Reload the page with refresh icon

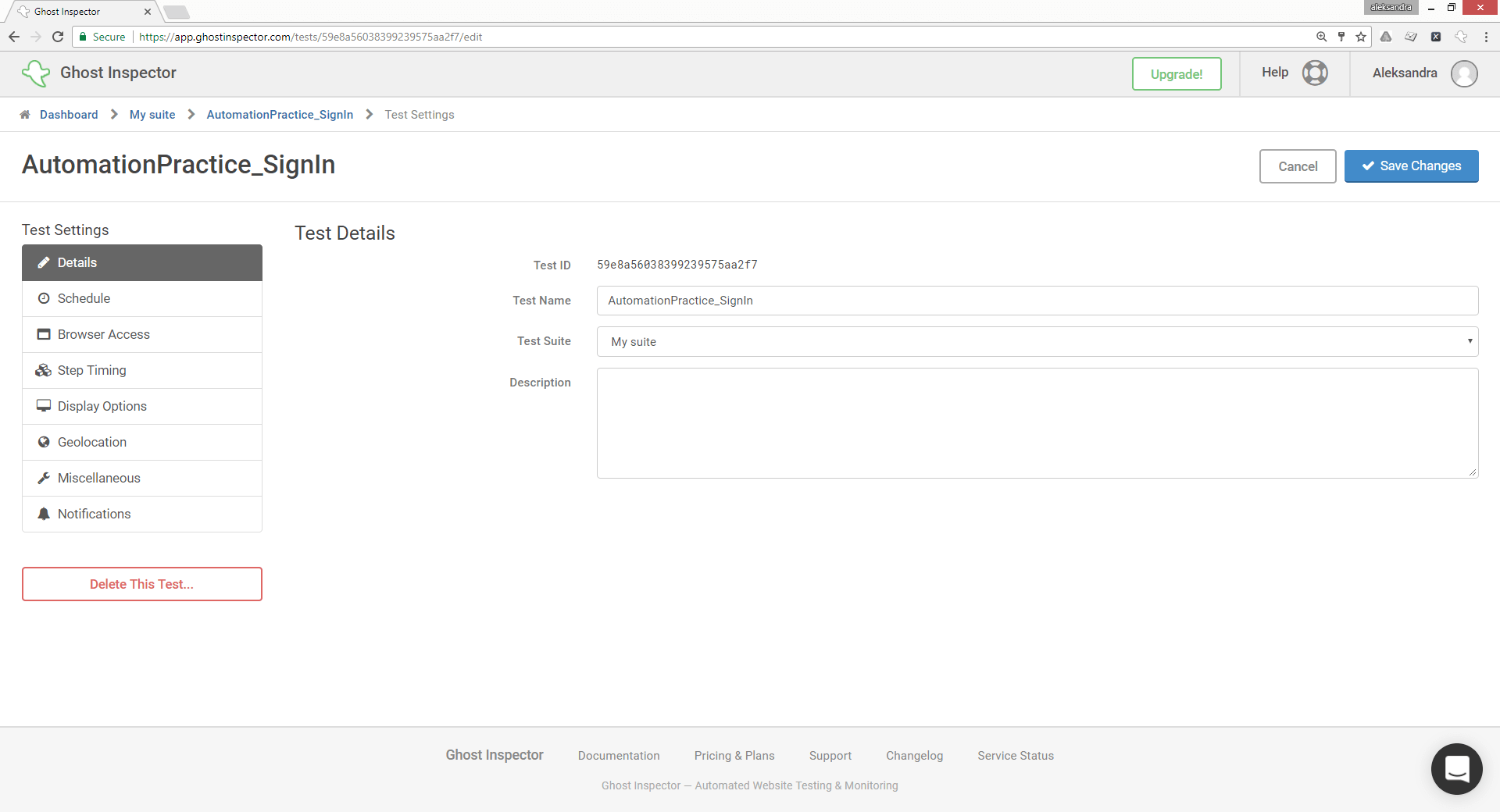[x=58, y=37]
